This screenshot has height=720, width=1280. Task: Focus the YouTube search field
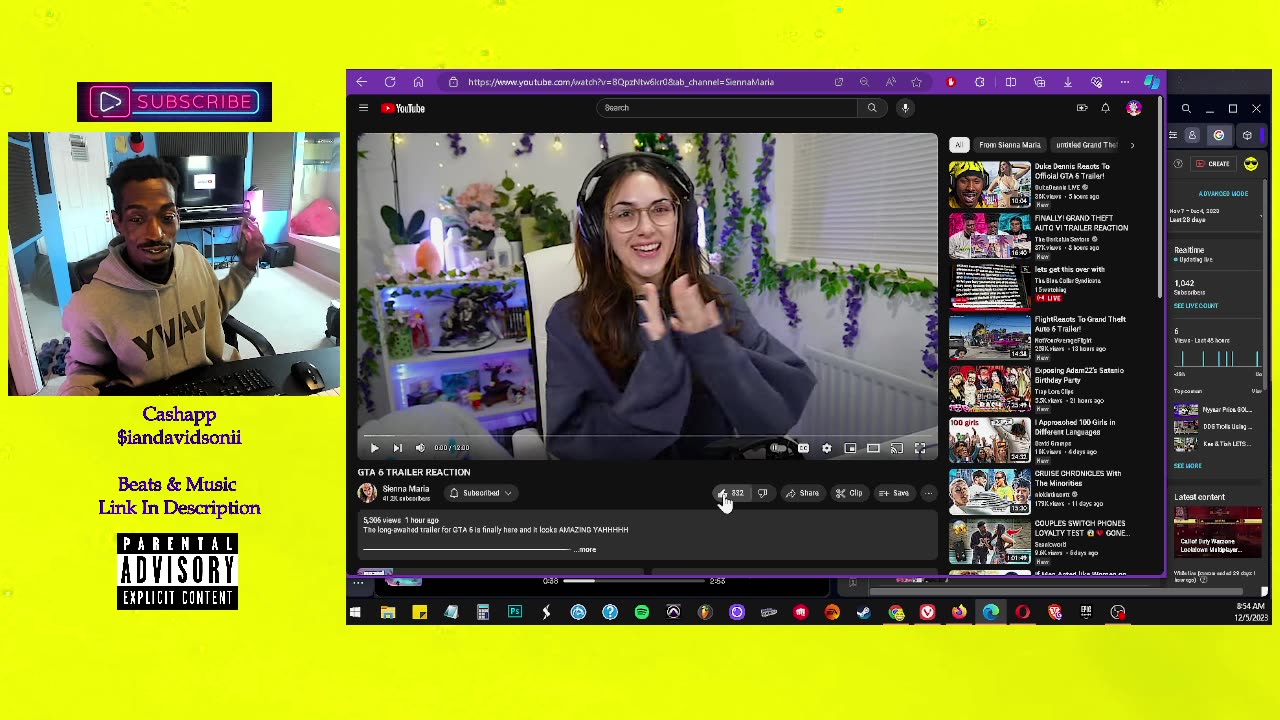pyautogui.click(x=726, y=108)
